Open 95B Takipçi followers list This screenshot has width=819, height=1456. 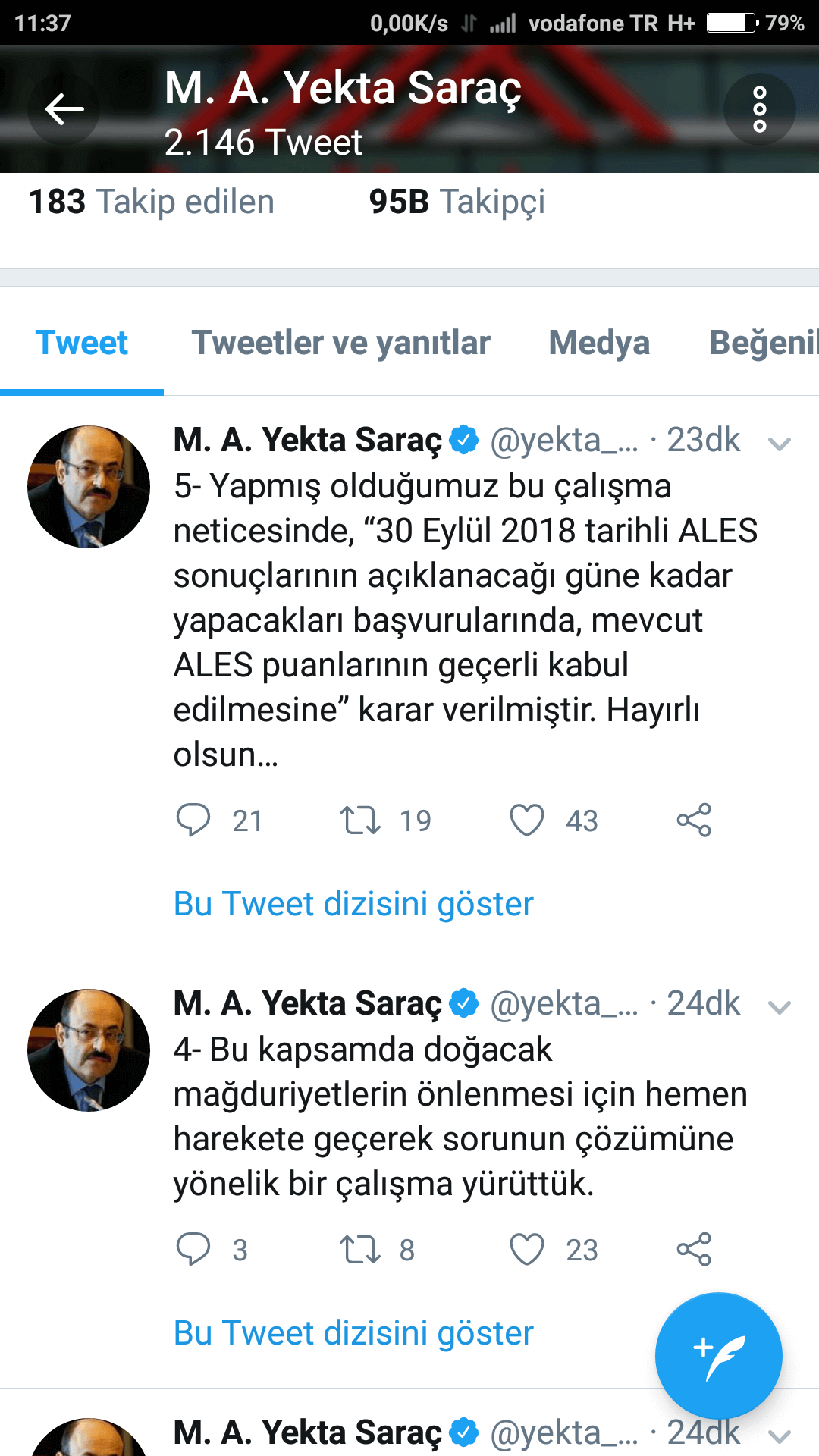coord(457,202)
